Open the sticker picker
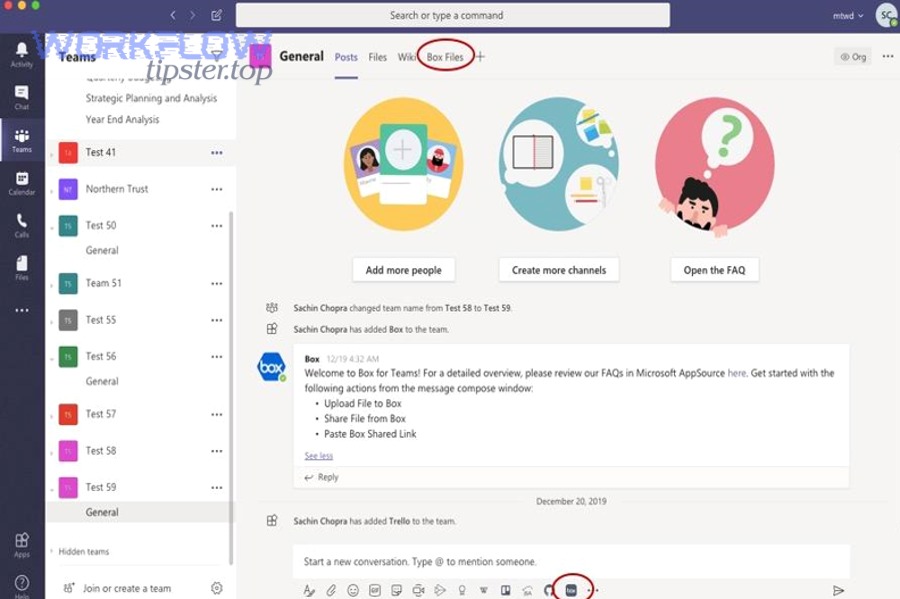Image resolution: width=900 pixels, height=599 pixels. (397, 590)
